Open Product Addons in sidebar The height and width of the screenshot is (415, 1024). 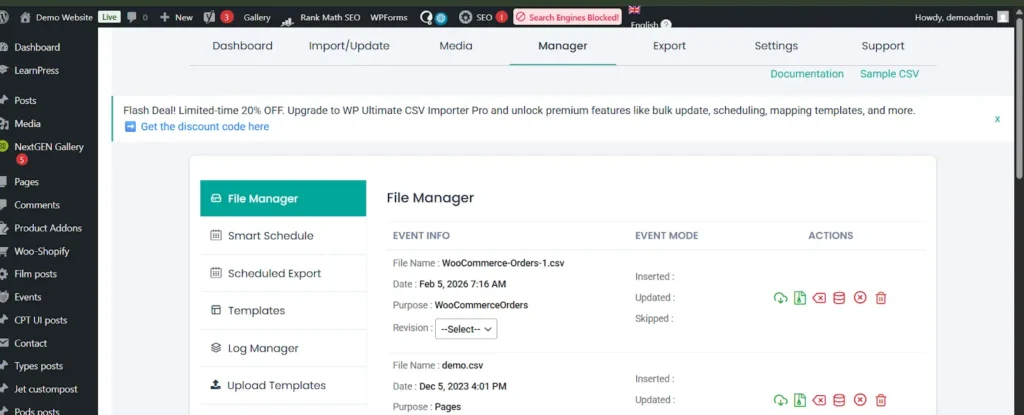(x=49, y=228)
